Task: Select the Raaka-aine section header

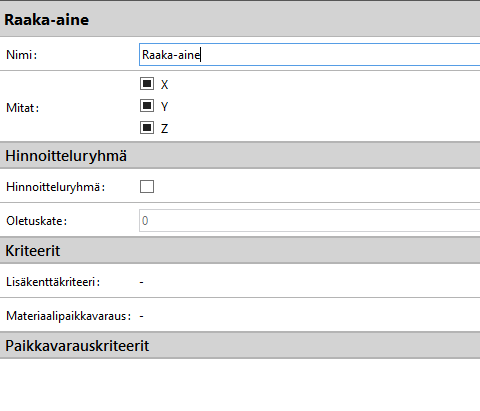Action: [x=240, y=19]
